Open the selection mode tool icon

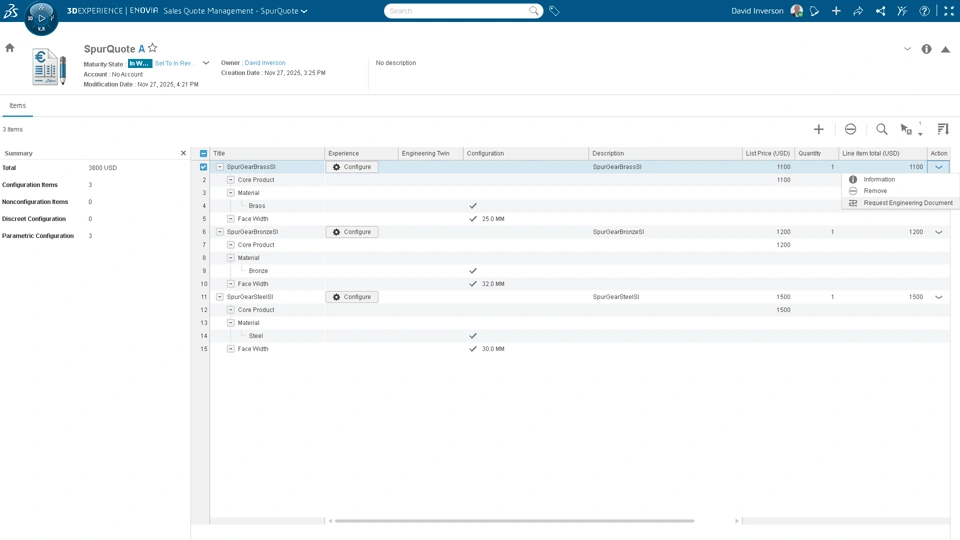tap(907, 129)
